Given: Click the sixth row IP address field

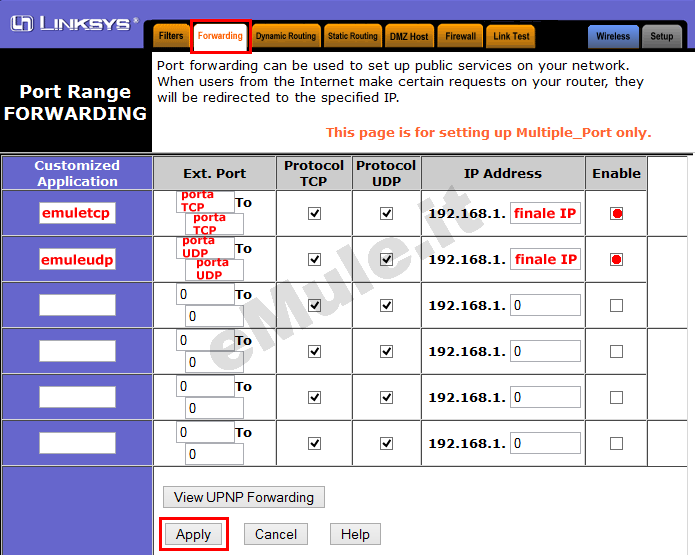Looking at the screenshot, I should pyautogui.click(x=545, y=443).
